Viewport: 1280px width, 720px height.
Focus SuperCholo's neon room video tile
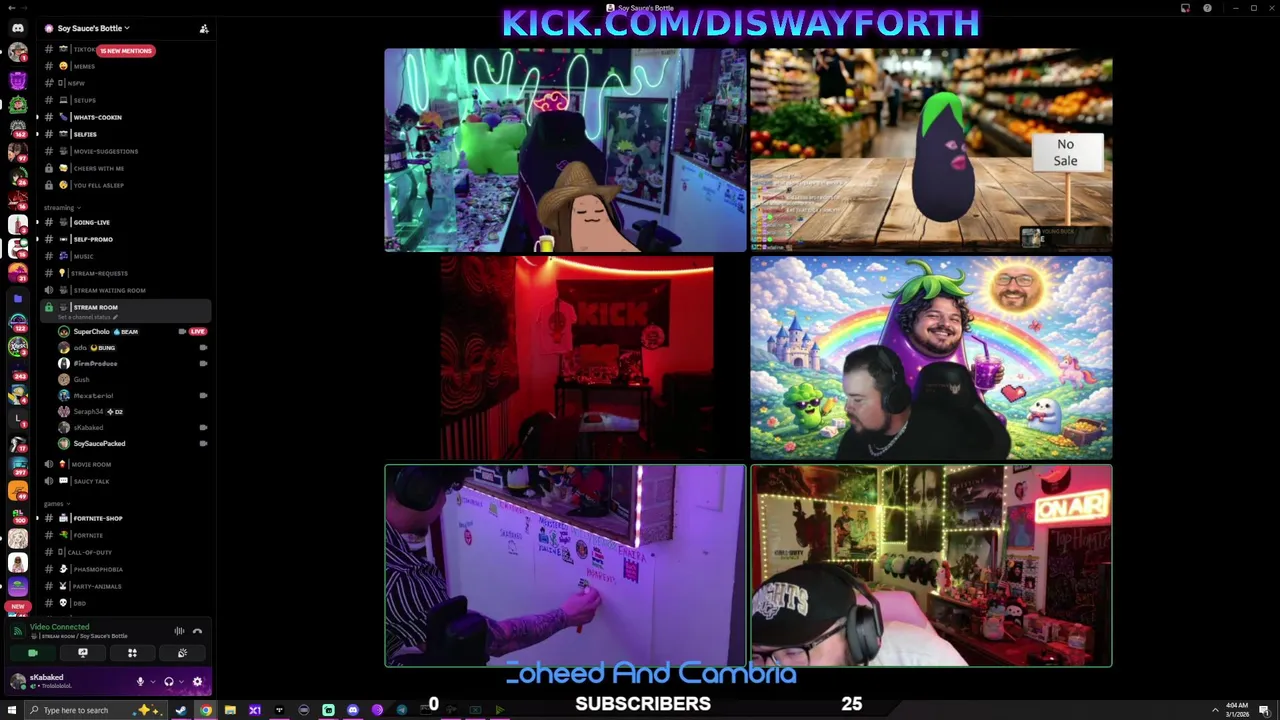click(x=565, y=150)
